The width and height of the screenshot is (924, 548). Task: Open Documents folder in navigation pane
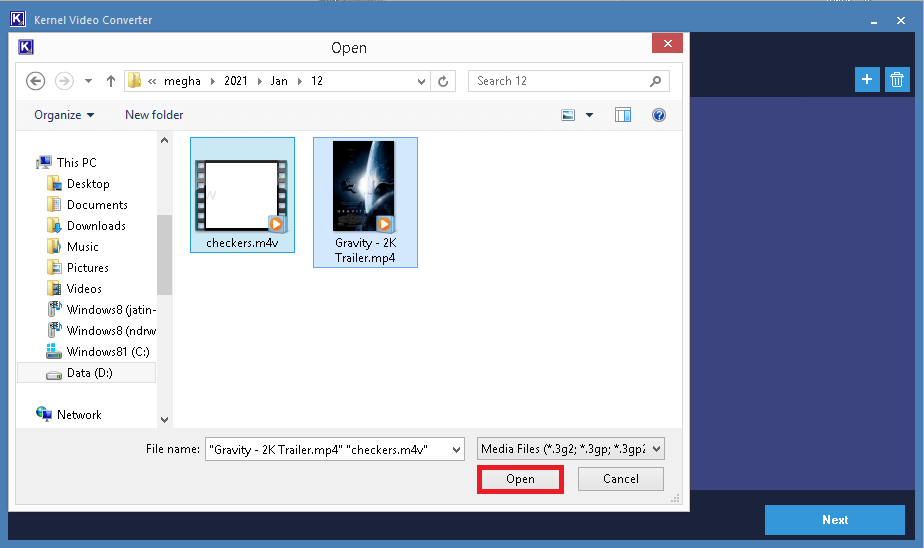(97, 205)
